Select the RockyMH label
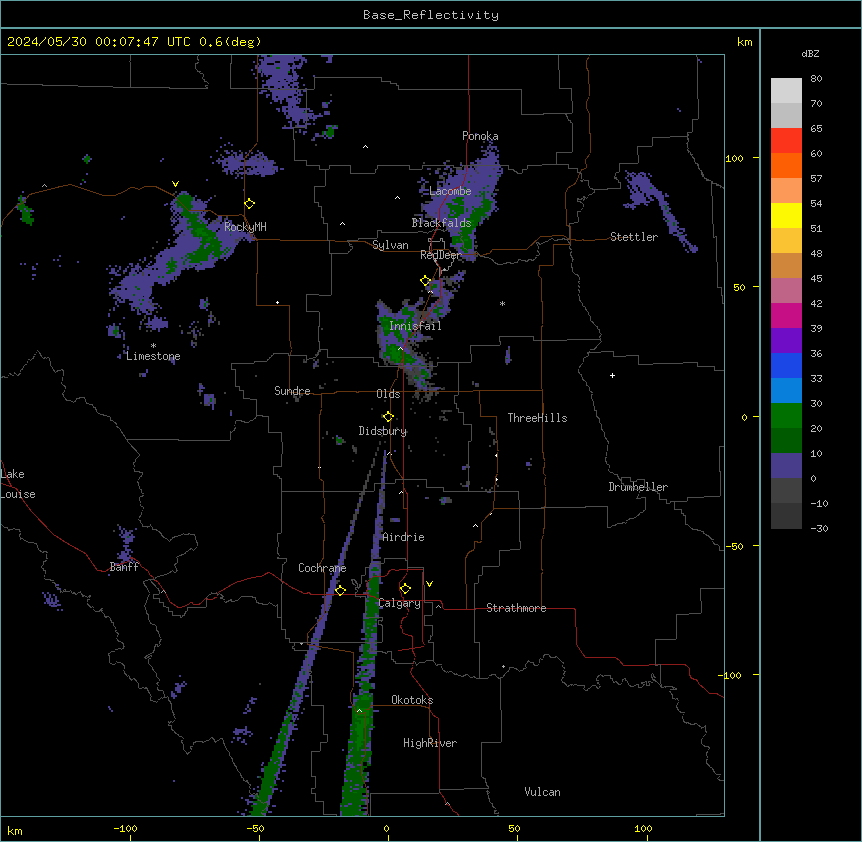Viewport: 862px width, 842px height. pos(245,226)
